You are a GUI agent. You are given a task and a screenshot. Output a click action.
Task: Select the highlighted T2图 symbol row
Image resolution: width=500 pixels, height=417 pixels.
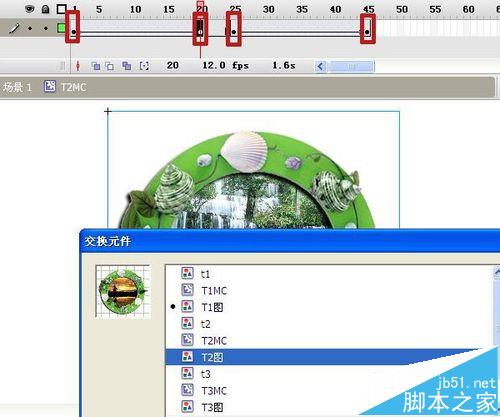click(329, 357)
